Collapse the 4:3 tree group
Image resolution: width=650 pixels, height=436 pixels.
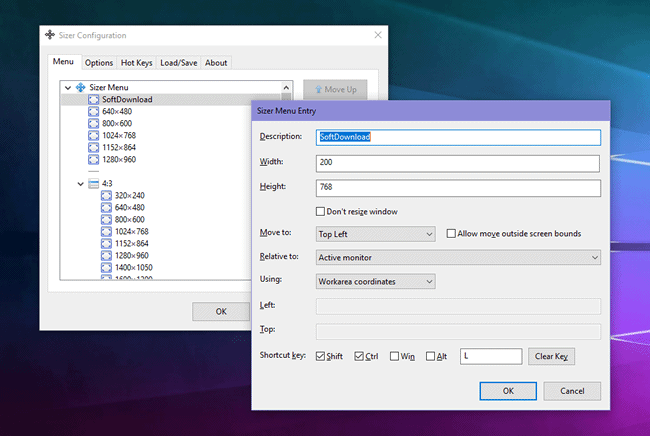(80, 184)
